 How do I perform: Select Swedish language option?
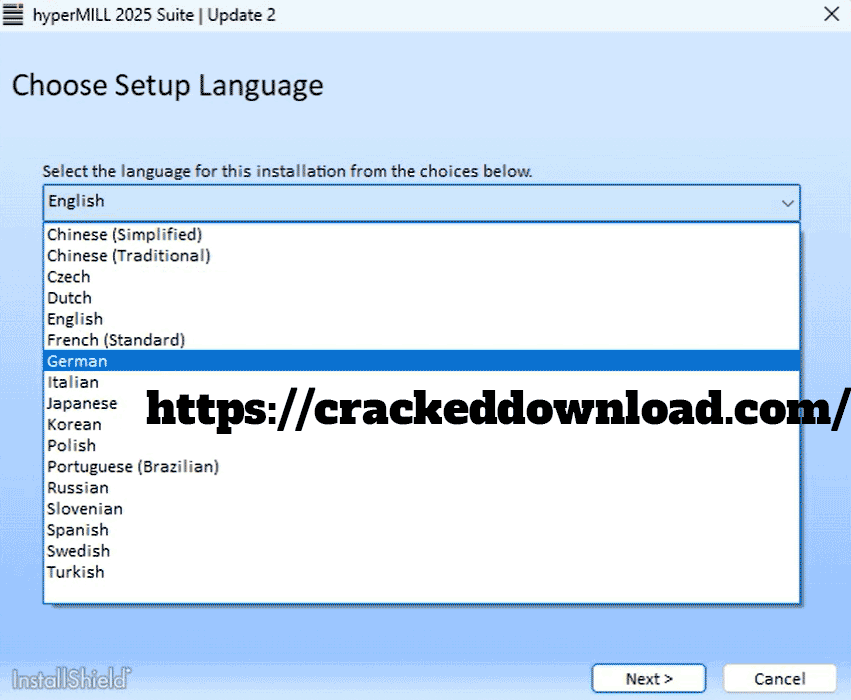click(x=421, y=551)
